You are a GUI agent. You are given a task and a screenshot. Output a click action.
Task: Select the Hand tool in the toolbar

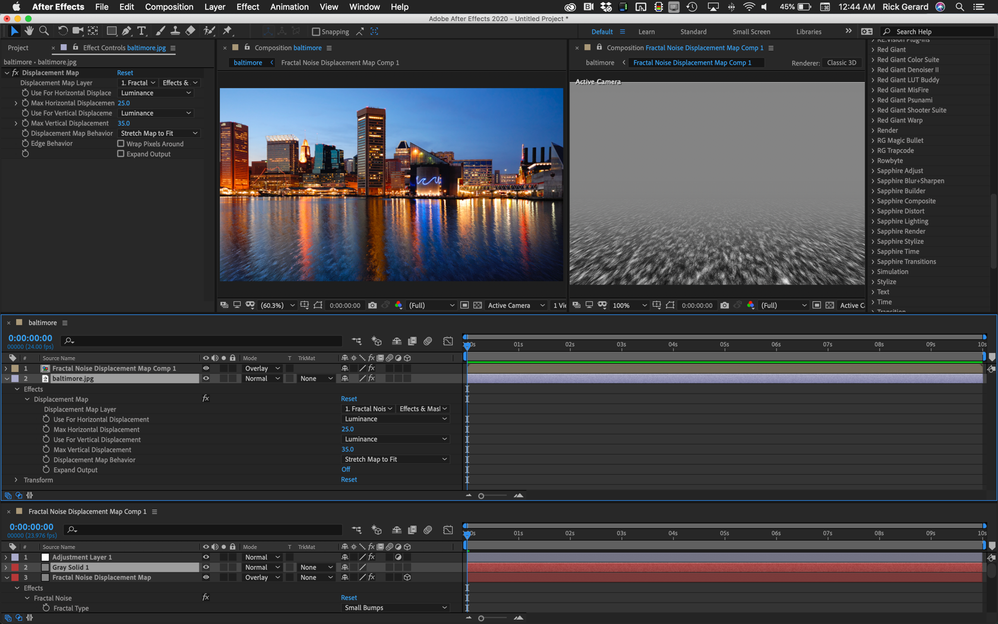point(29,31)
